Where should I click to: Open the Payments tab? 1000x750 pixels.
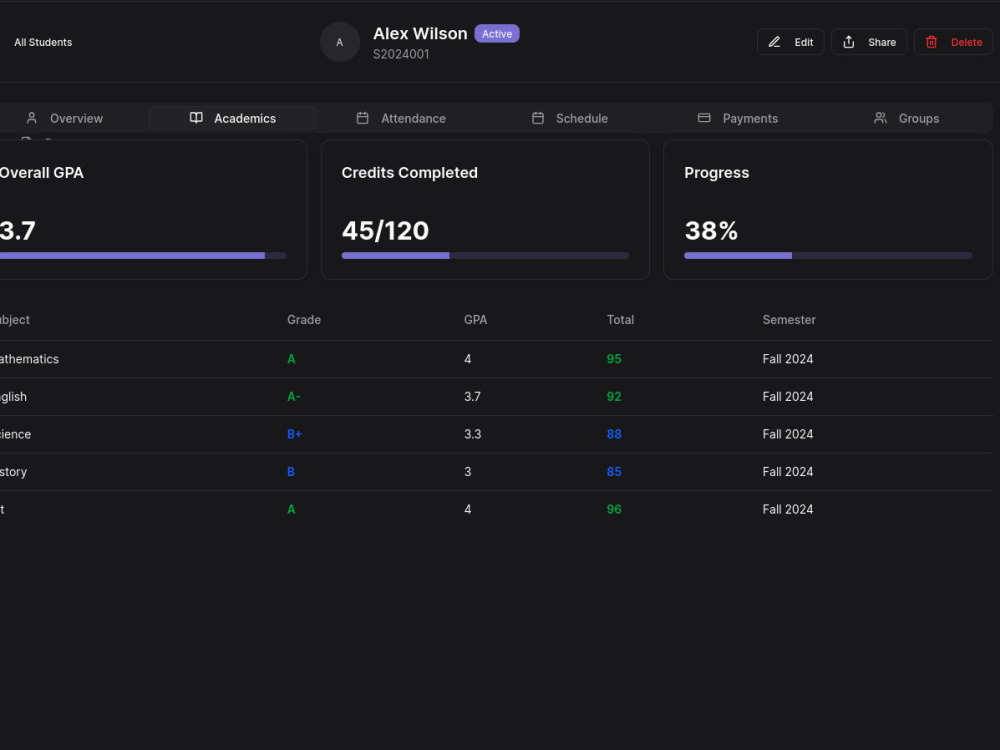coord(738,118)
